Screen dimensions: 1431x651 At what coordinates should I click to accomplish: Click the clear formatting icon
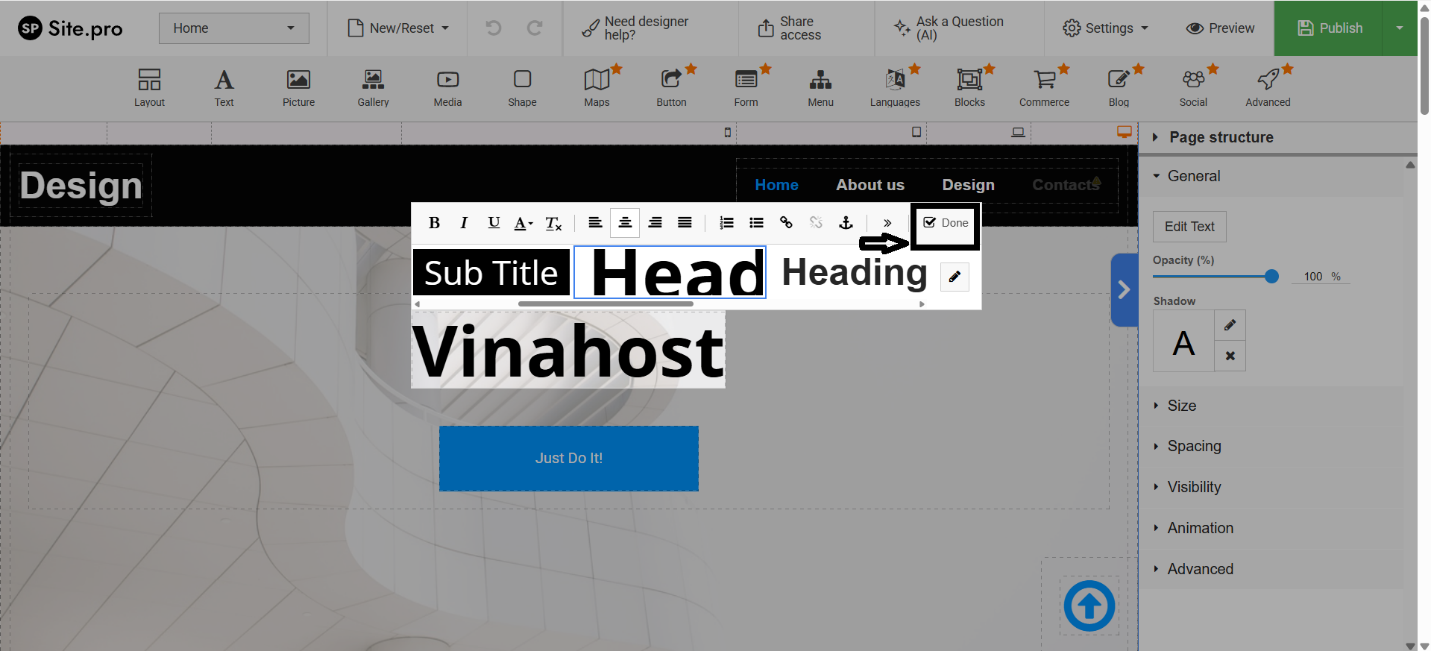click(553, 223)
